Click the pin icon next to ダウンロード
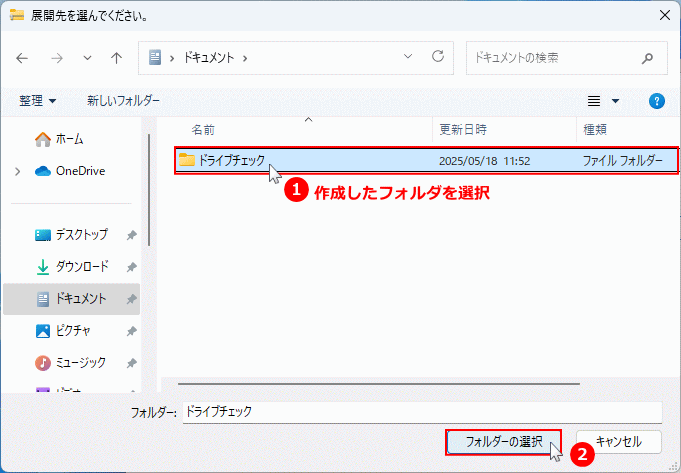The width and height of the screenshot is (681, 473). click(131, 267)
